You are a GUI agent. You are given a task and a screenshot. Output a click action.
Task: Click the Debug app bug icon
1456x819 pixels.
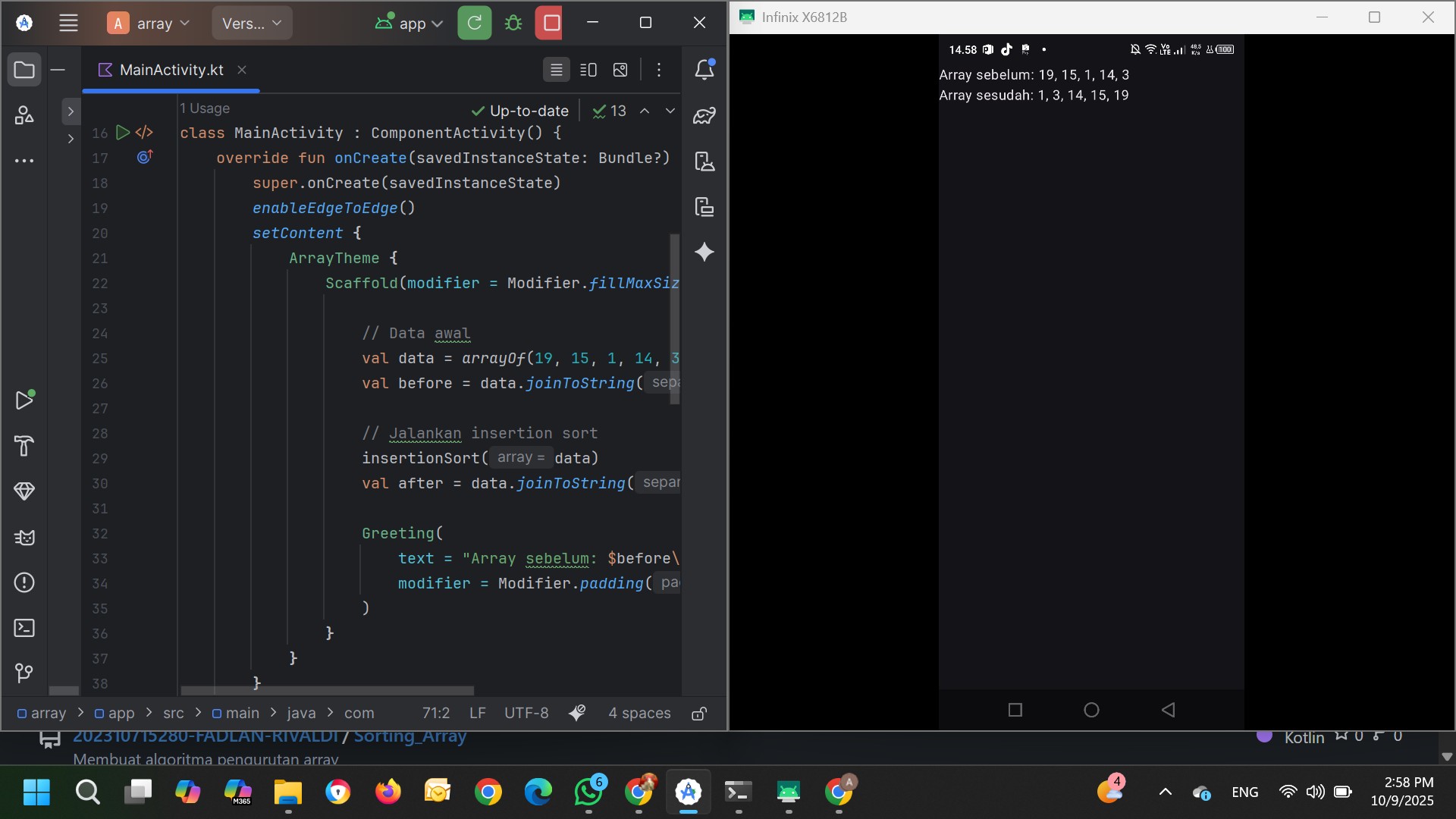click(x=513, y=24)
